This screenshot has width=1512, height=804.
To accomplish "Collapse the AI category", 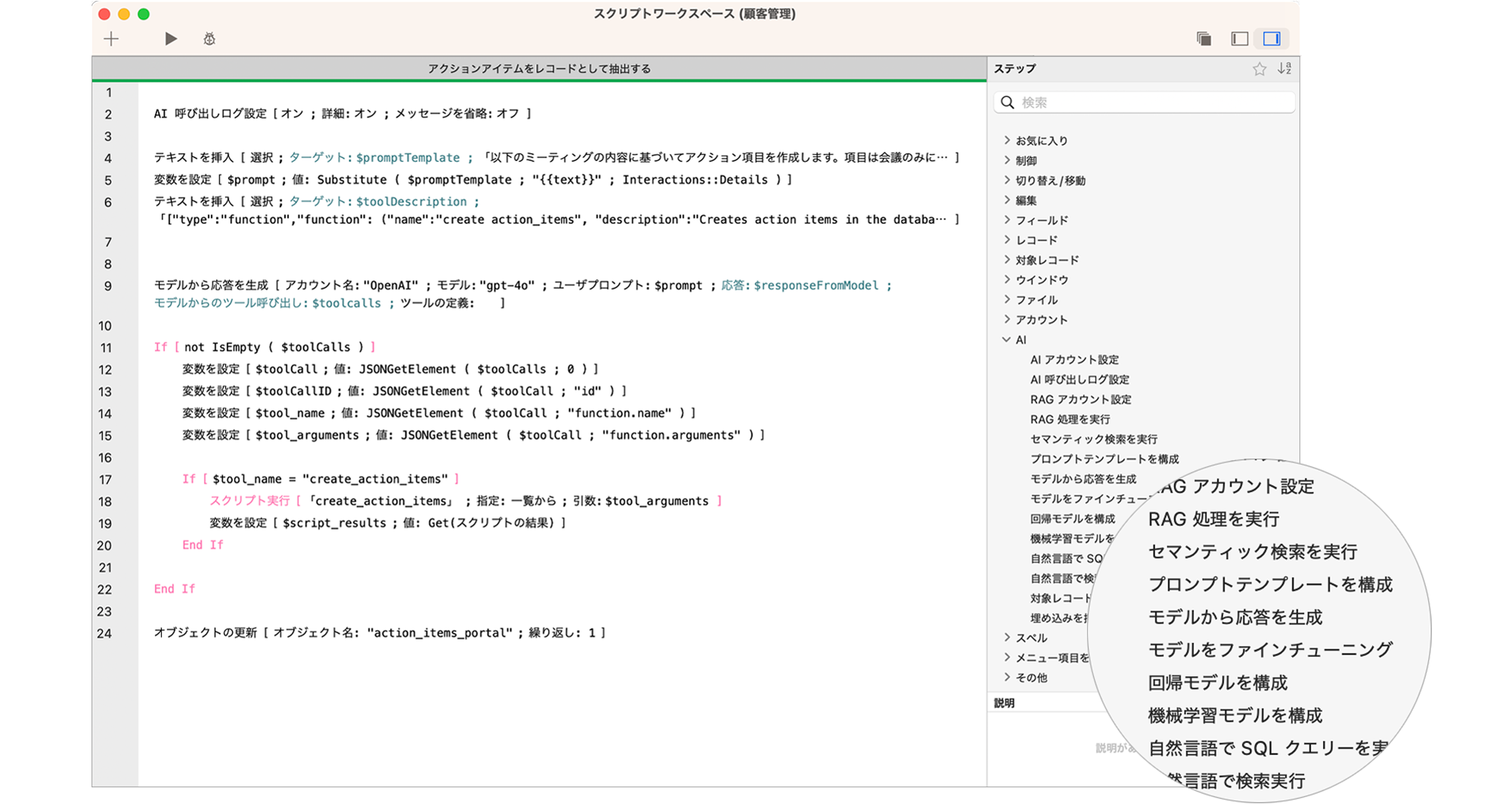I will click(x=1007, y=339).
